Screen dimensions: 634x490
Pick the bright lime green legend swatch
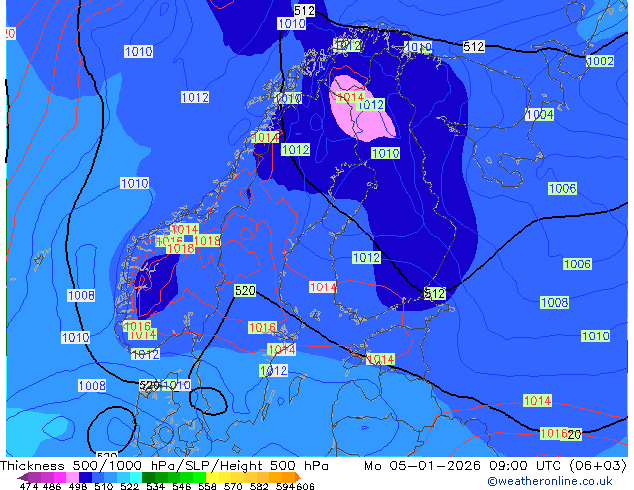[x=199, y=477]
